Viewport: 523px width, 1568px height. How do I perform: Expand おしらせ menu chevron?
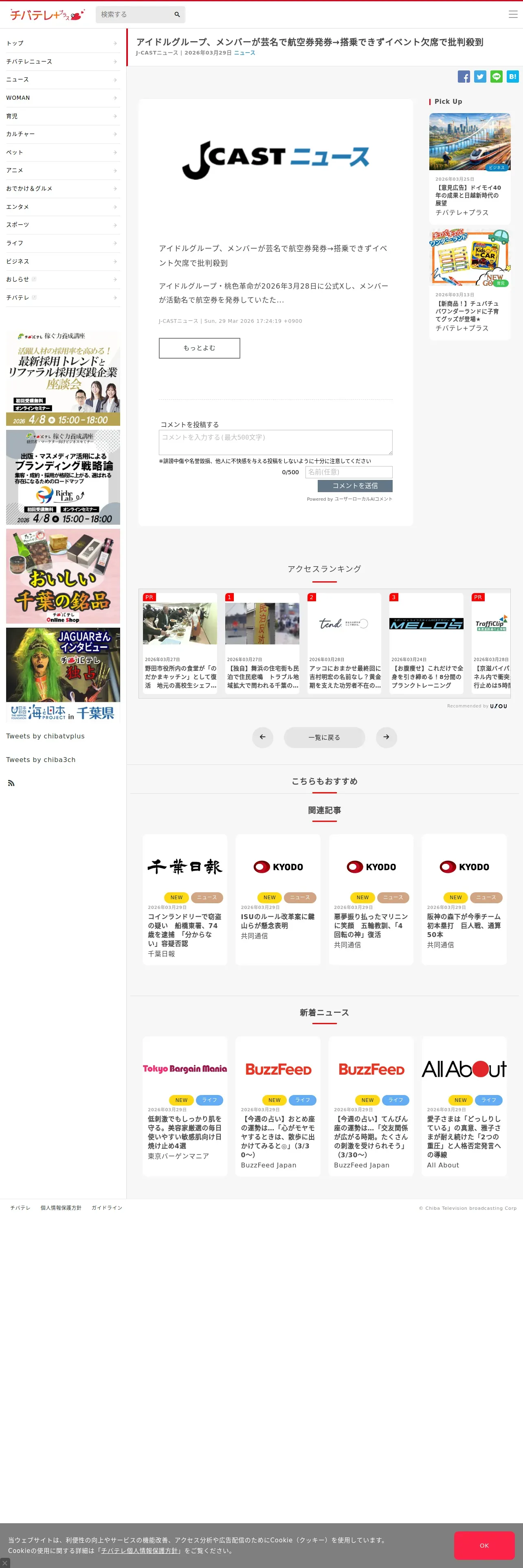[115, 279]
